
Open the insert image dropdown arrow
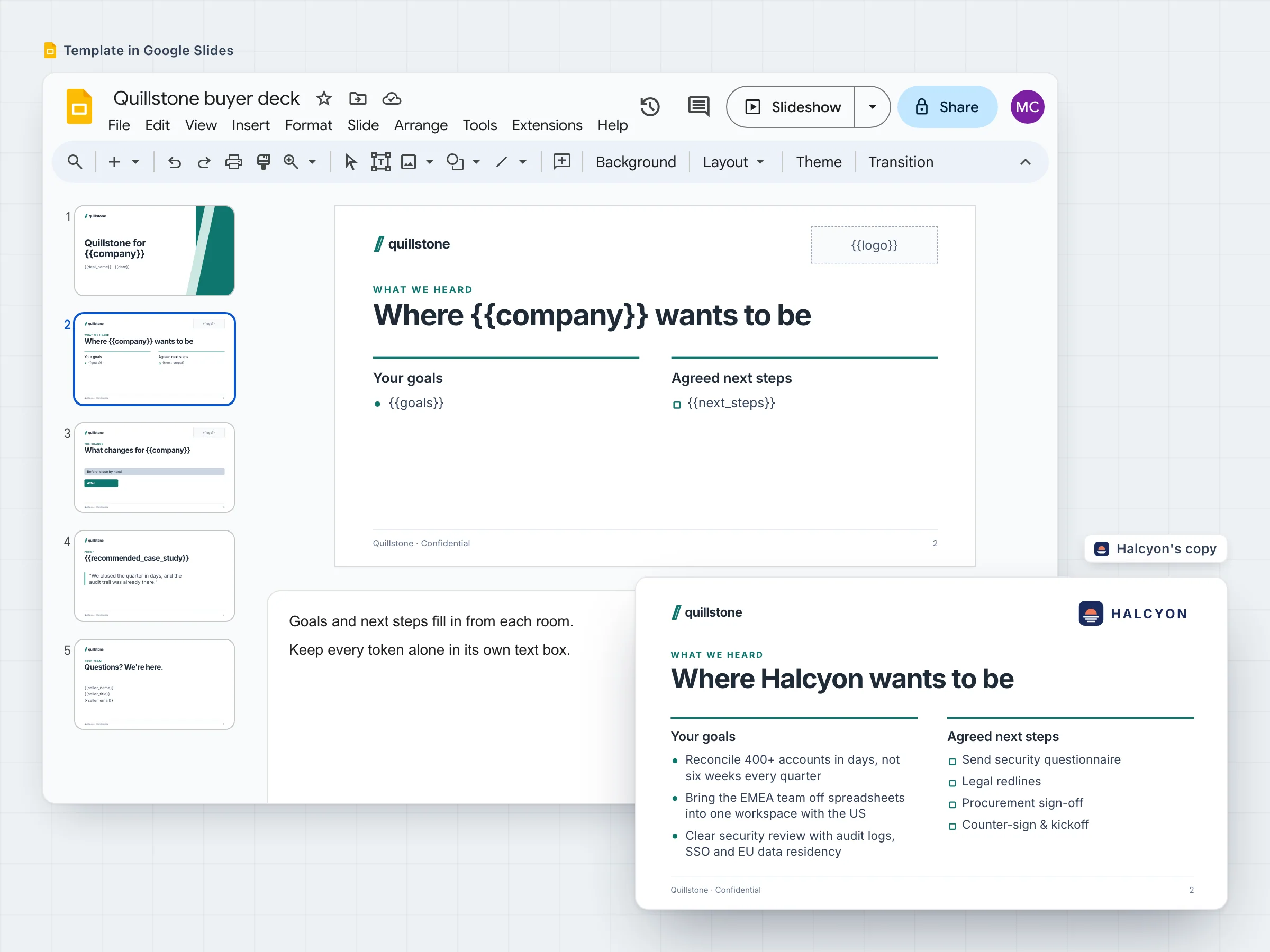point(430,162)
